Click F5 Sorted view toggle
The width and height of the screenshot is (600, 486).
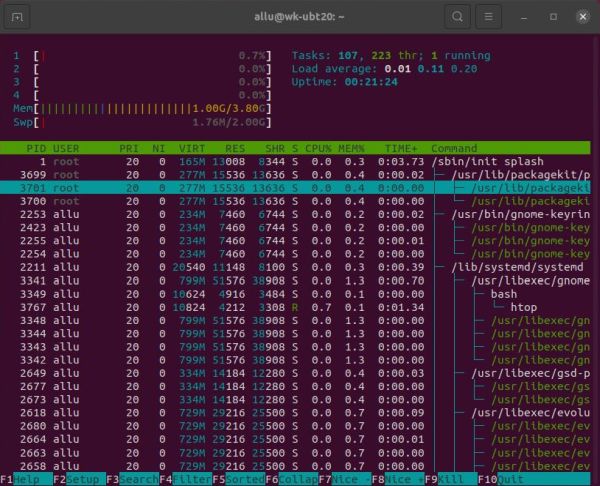pyautogui.click(x=239, y=479)
